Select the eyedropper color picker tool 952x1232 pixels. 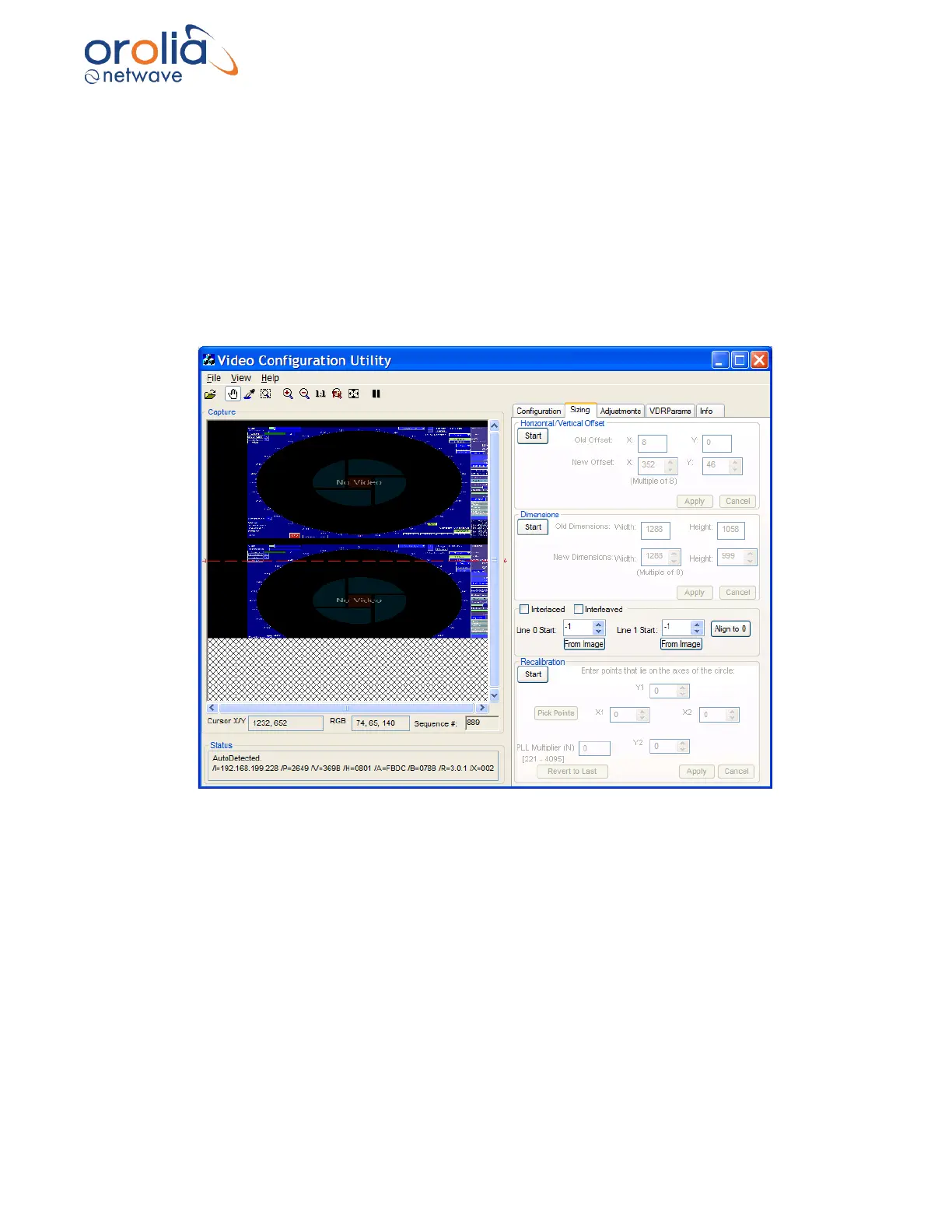point(250,394)
